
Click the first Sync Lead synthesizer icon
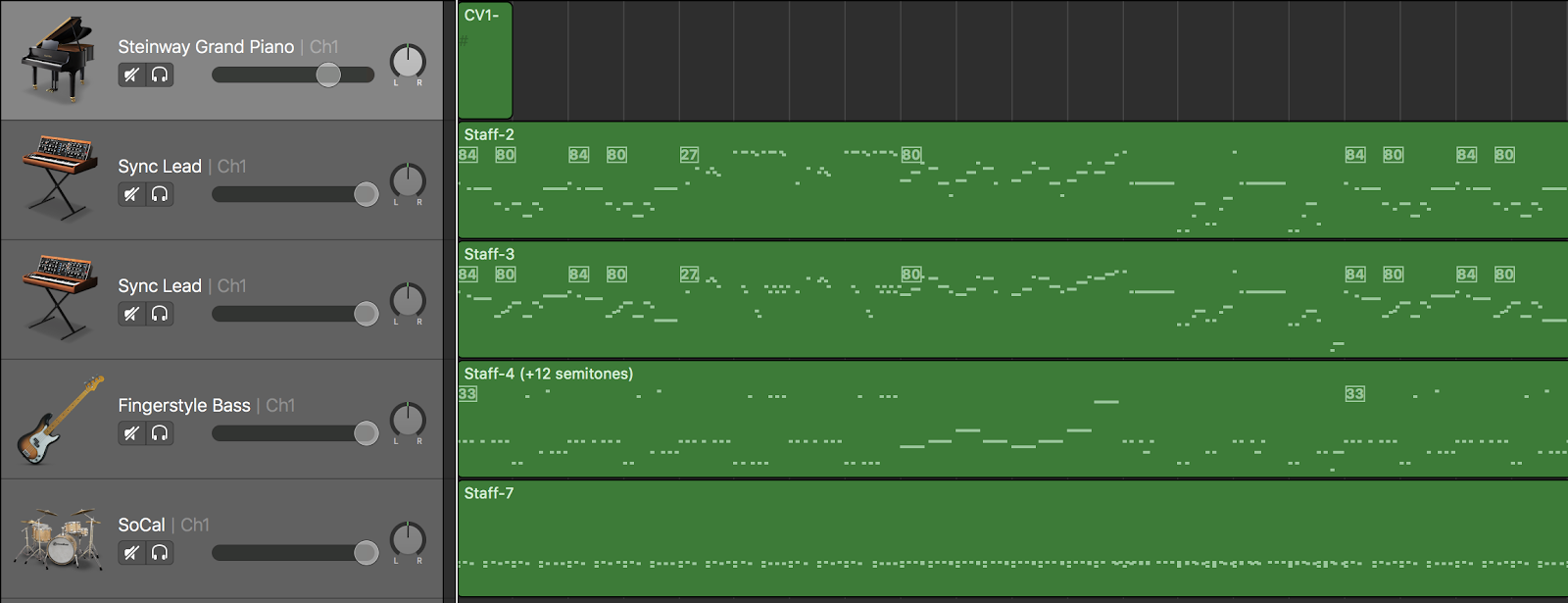click(59, 177)
